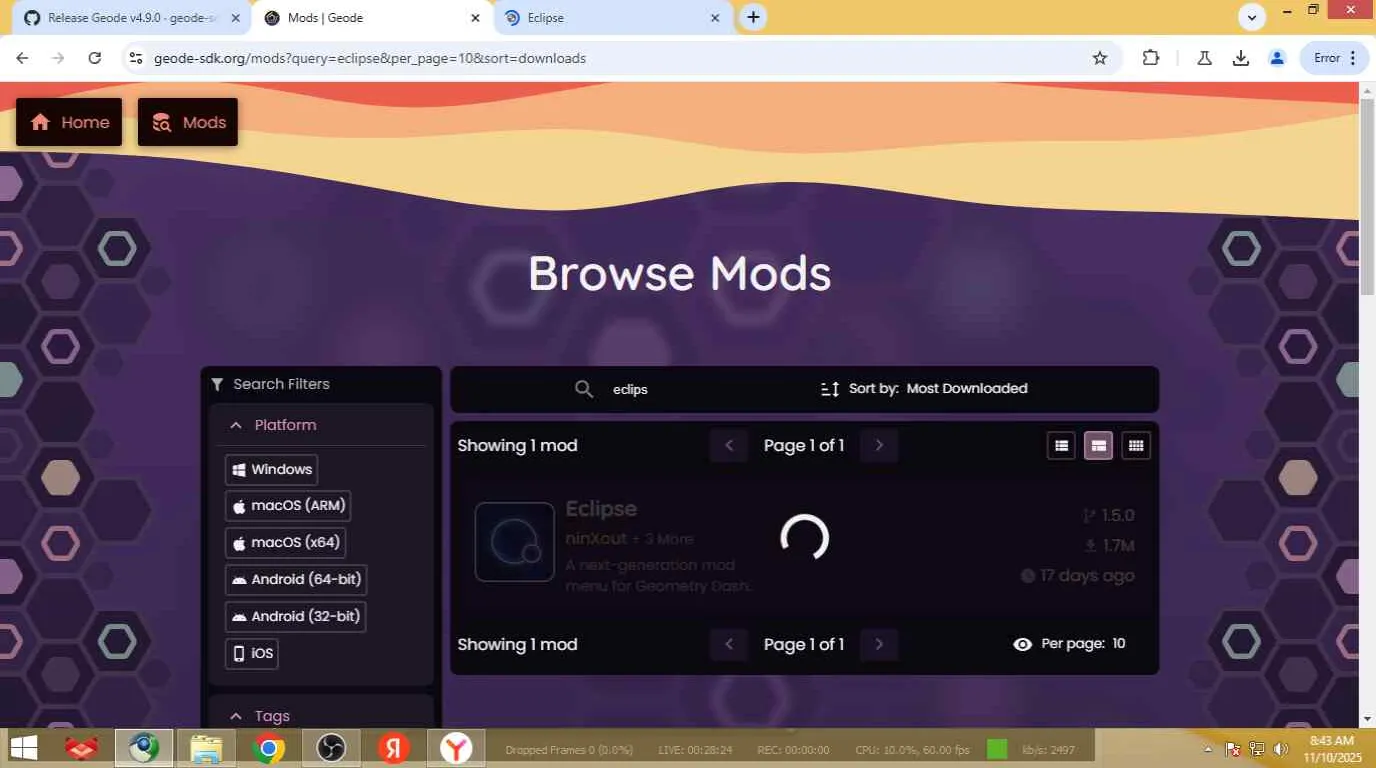This screenshot has height=768, width=1376.
Task: Open OBS Studio from the taskbar
Action: click(x=330, y=748)
